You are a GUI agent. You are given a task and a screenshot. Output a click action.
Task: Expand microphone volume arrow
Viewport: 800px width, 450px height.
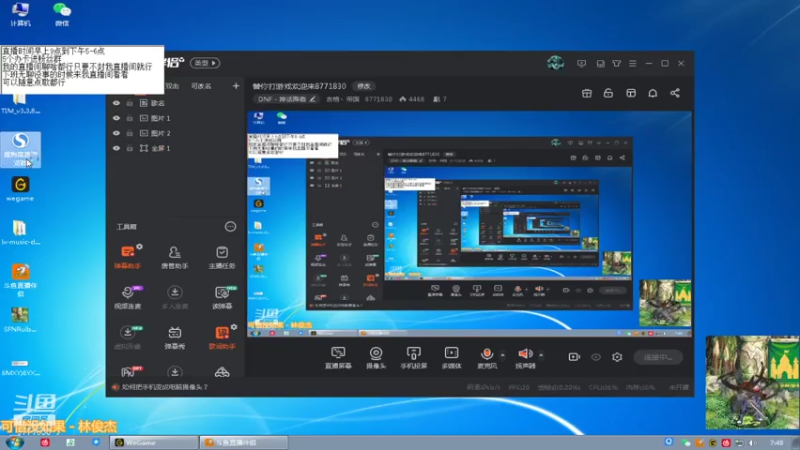pyautogui.click(x=503, y=355)
